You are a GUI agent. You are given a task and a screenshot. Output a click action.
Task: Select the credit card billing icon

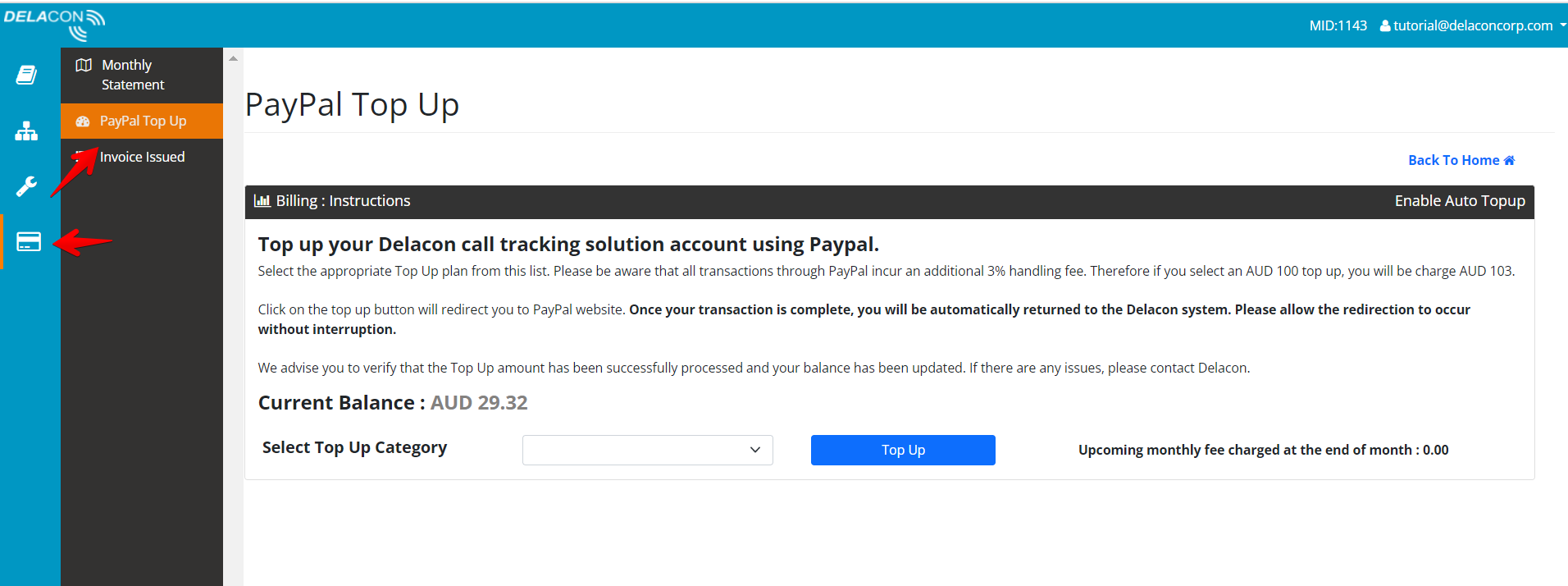(x=29, y=242)
